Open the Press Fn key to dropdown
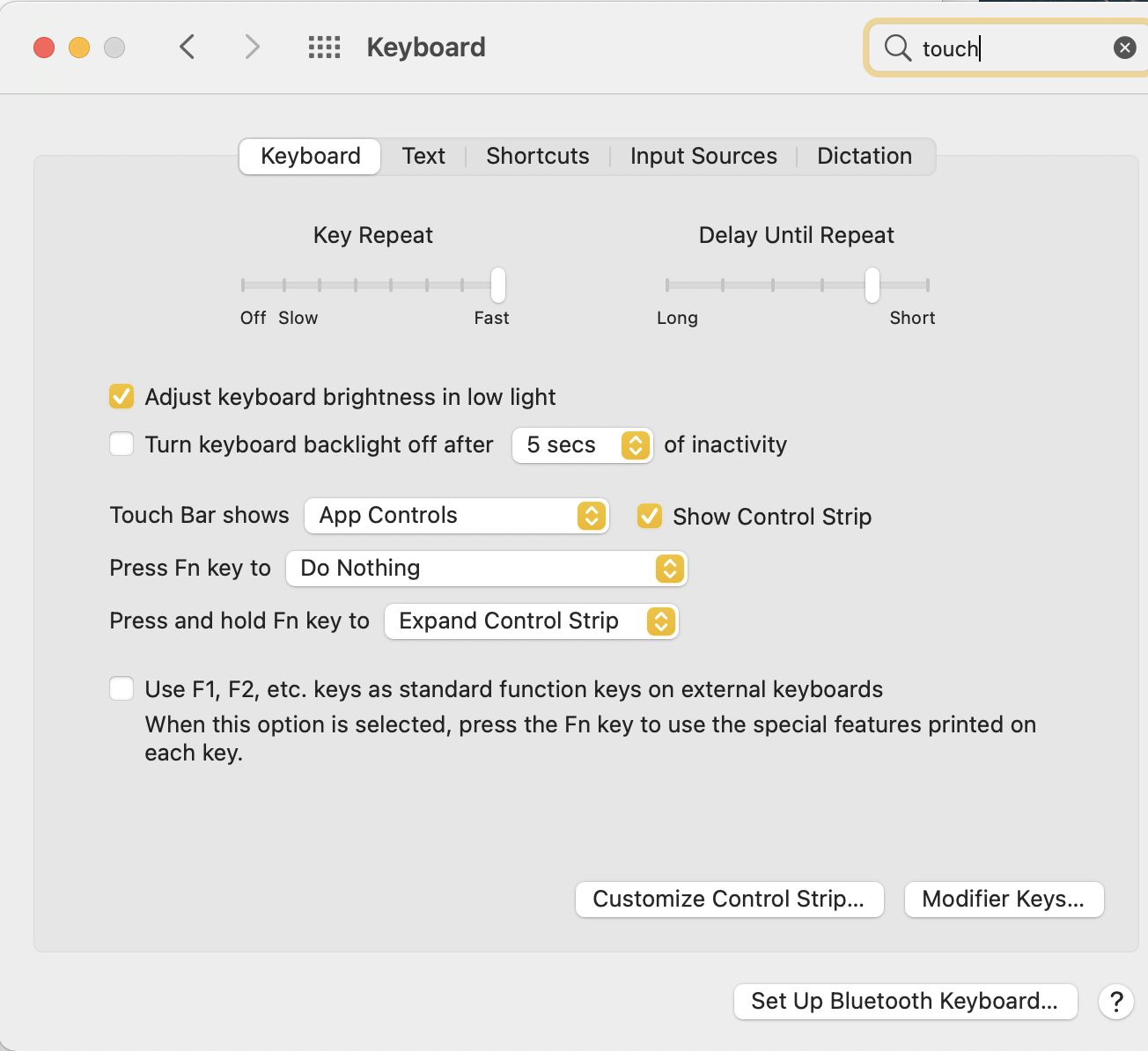Viewport: 1148px width, 1051px height. click(x=486, y=569)
